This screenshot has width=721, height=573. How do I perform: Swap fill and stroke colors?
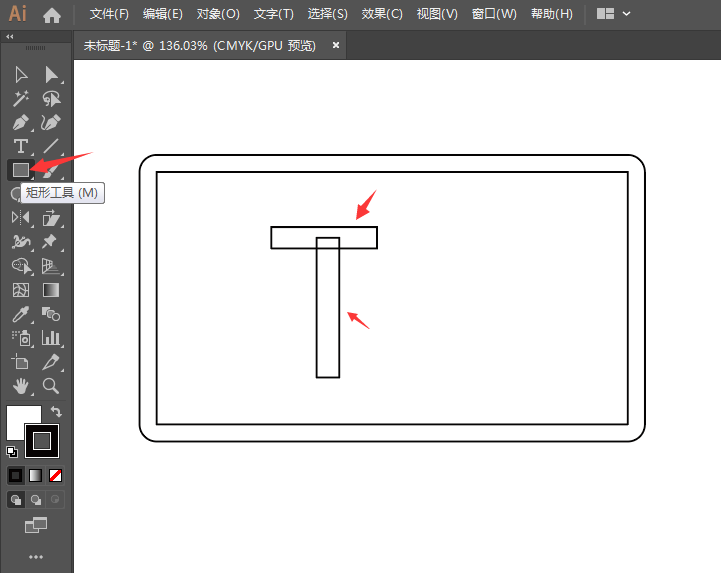coord(56,411)
